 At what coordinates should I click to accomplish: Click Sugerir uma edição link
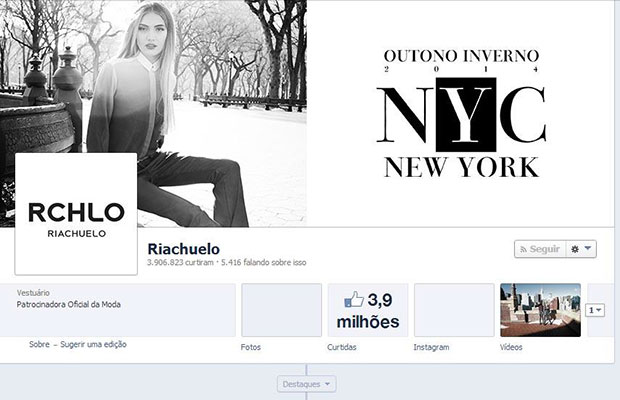[93, 344]
